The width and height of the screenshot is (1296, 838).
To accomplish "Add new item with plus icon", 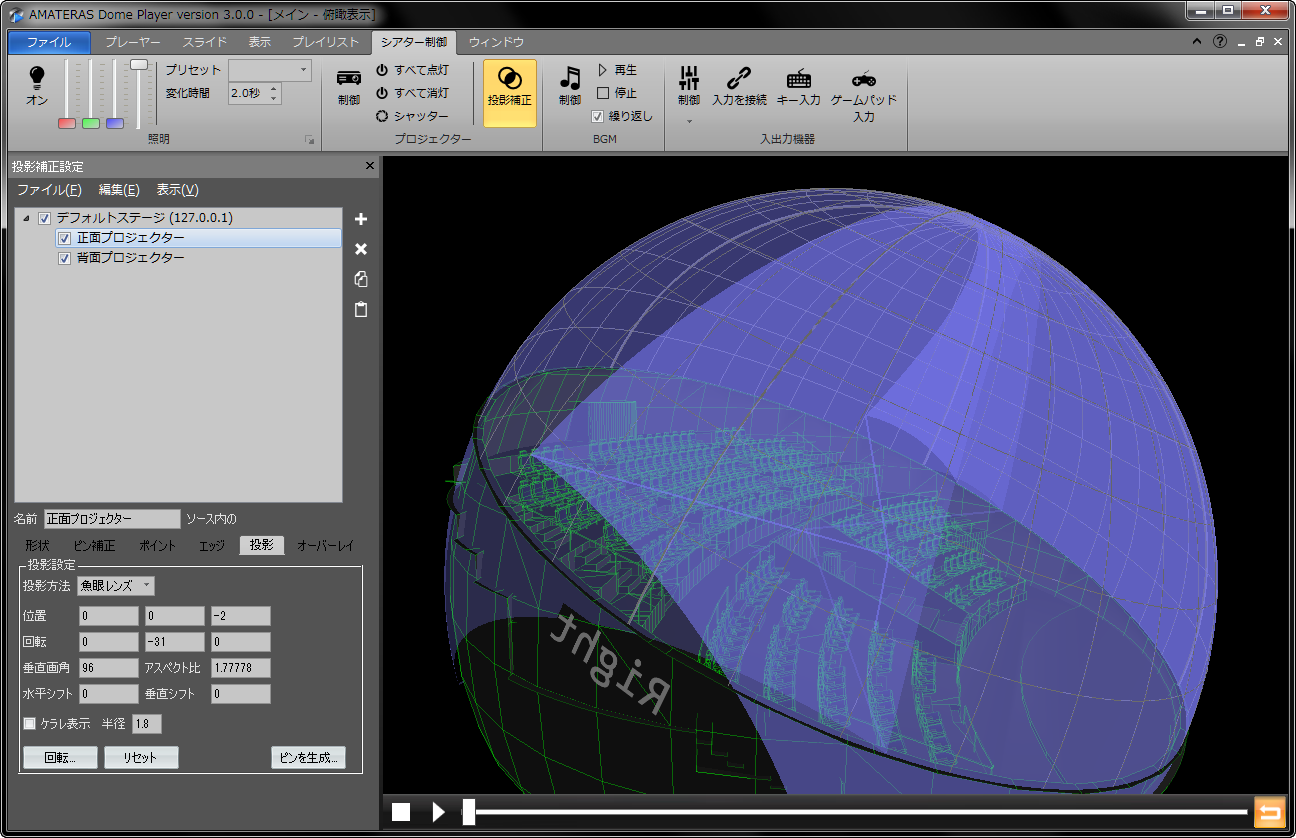I will point(361,219).
